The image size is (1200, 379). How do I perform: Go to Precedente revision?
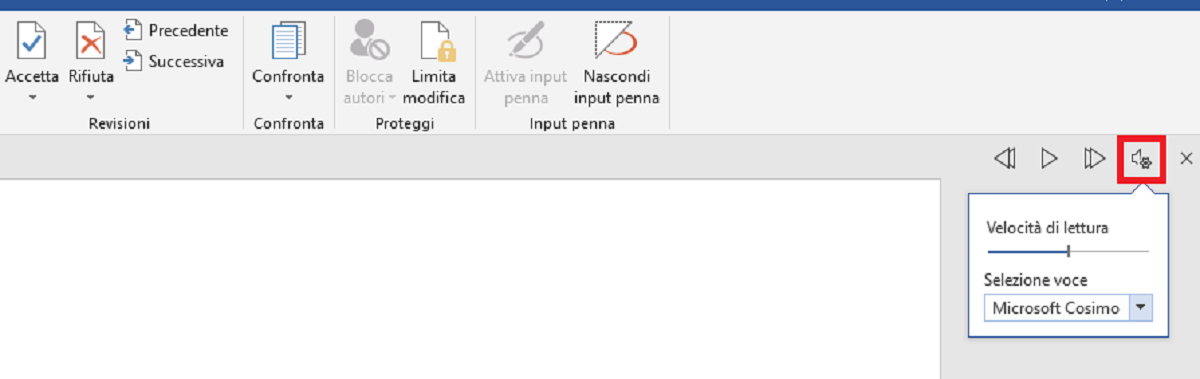point(176,31)
